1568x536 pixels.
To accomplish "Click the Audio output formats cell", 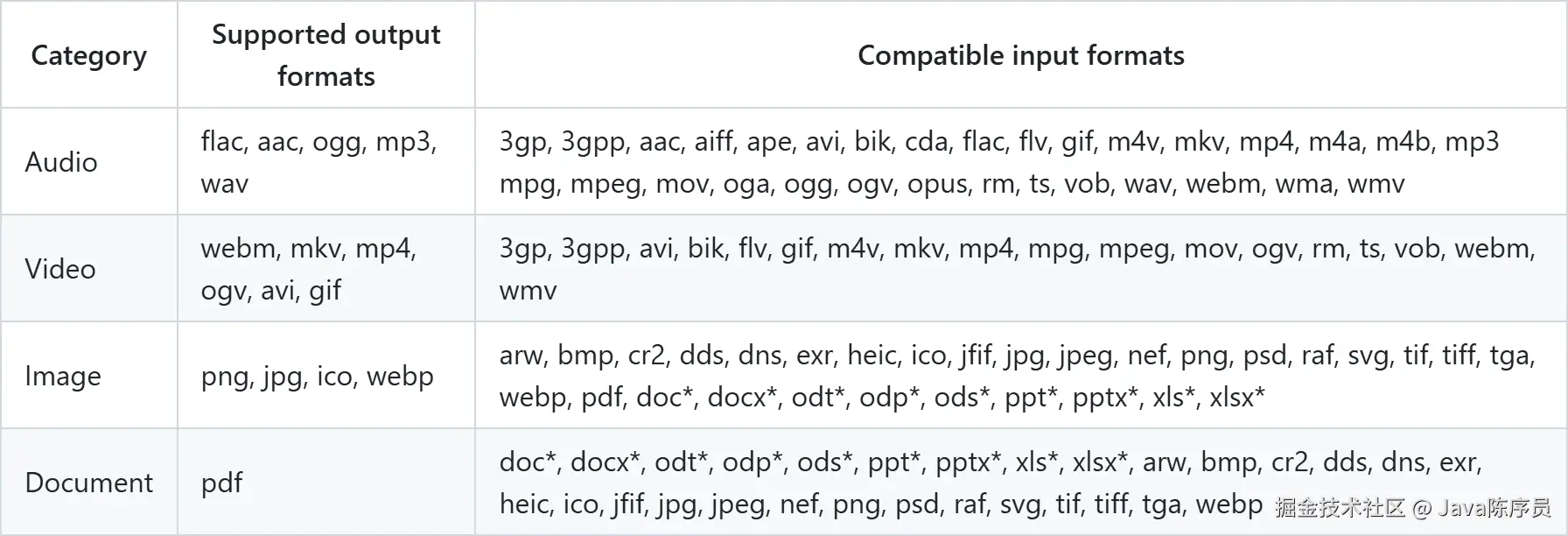I will 326,162.
